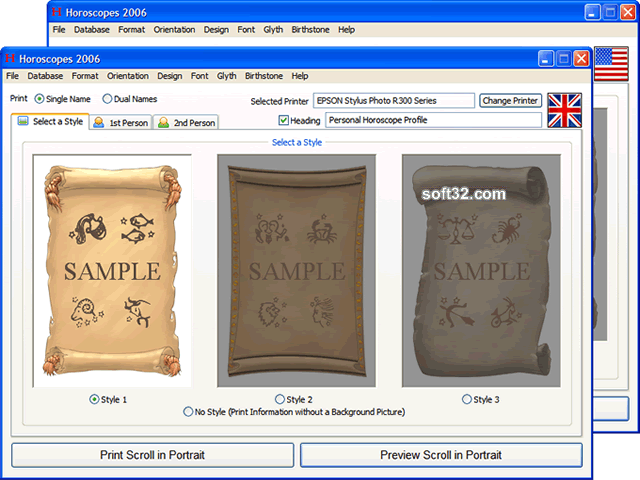The height and width of the screenshot is (480, 640).
Task: Open the Glyth menu in front window
Action: 227,76
